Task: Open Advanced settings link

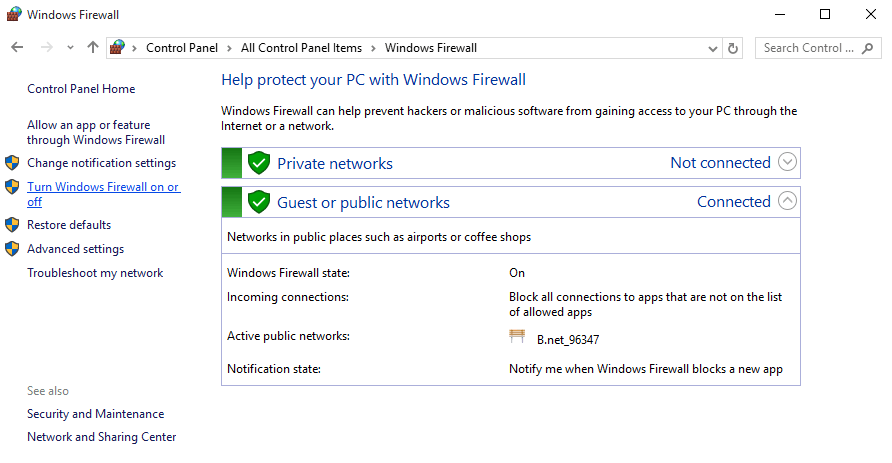Action: click(76, 249)
